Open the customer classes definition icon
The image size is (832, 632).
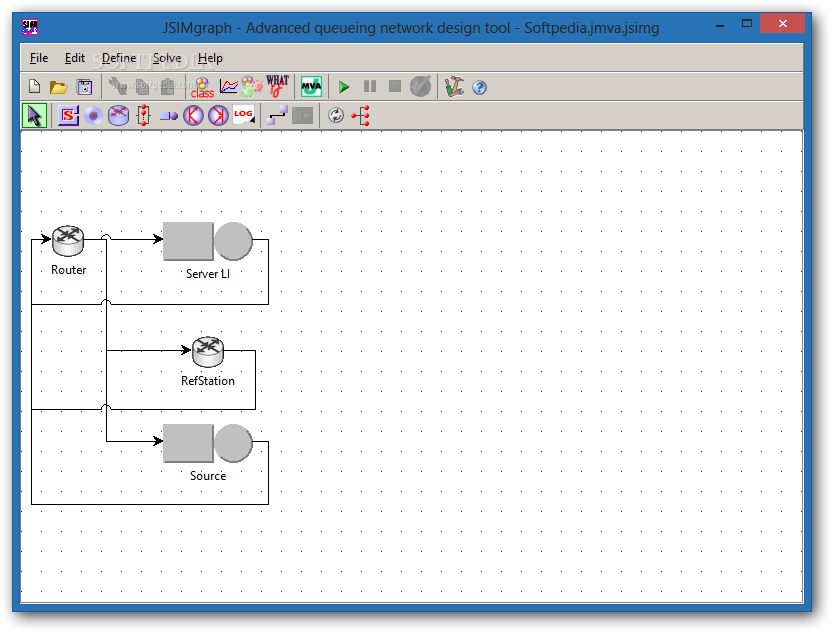202,88
